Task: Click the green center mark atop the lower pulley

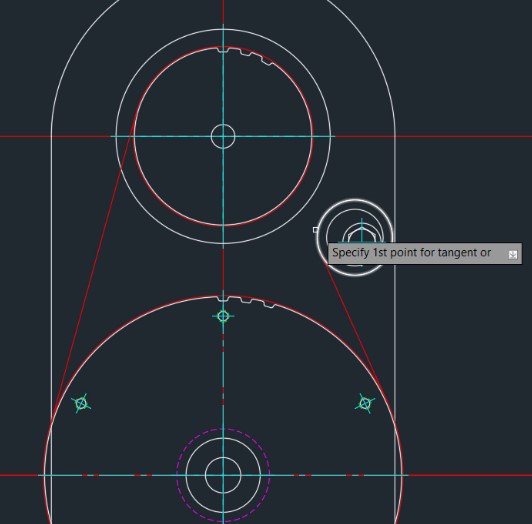Action: 223,316
